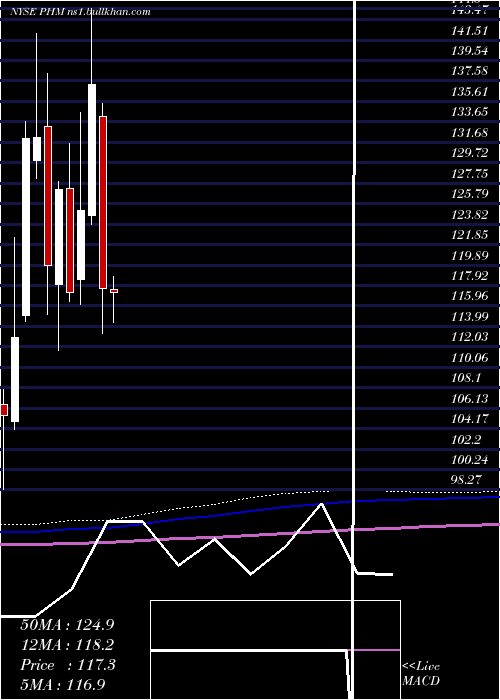Screen dimensions: 500x700
Task: Click the 12MA : 118.2 readout
Action: tap(67, 645)
